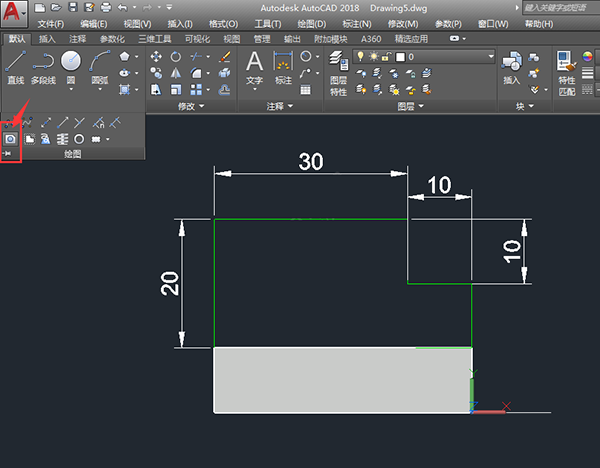
Task: Expand the 修改 (Modify) panel dropdown
Action: 191,106
